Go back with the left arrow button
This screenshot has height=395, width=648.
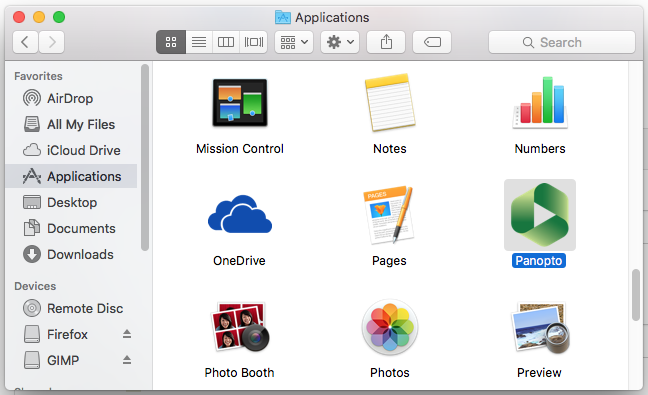25,42
